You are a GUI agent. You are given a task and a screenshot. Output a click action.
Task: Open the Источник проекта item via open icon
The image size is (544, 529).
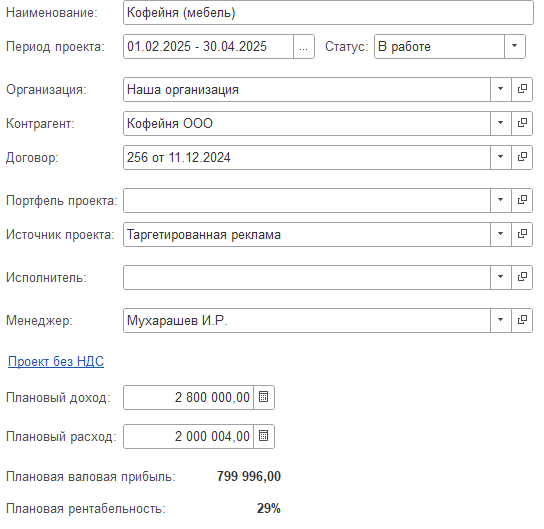pyautogui.click(x=522, y=234)
